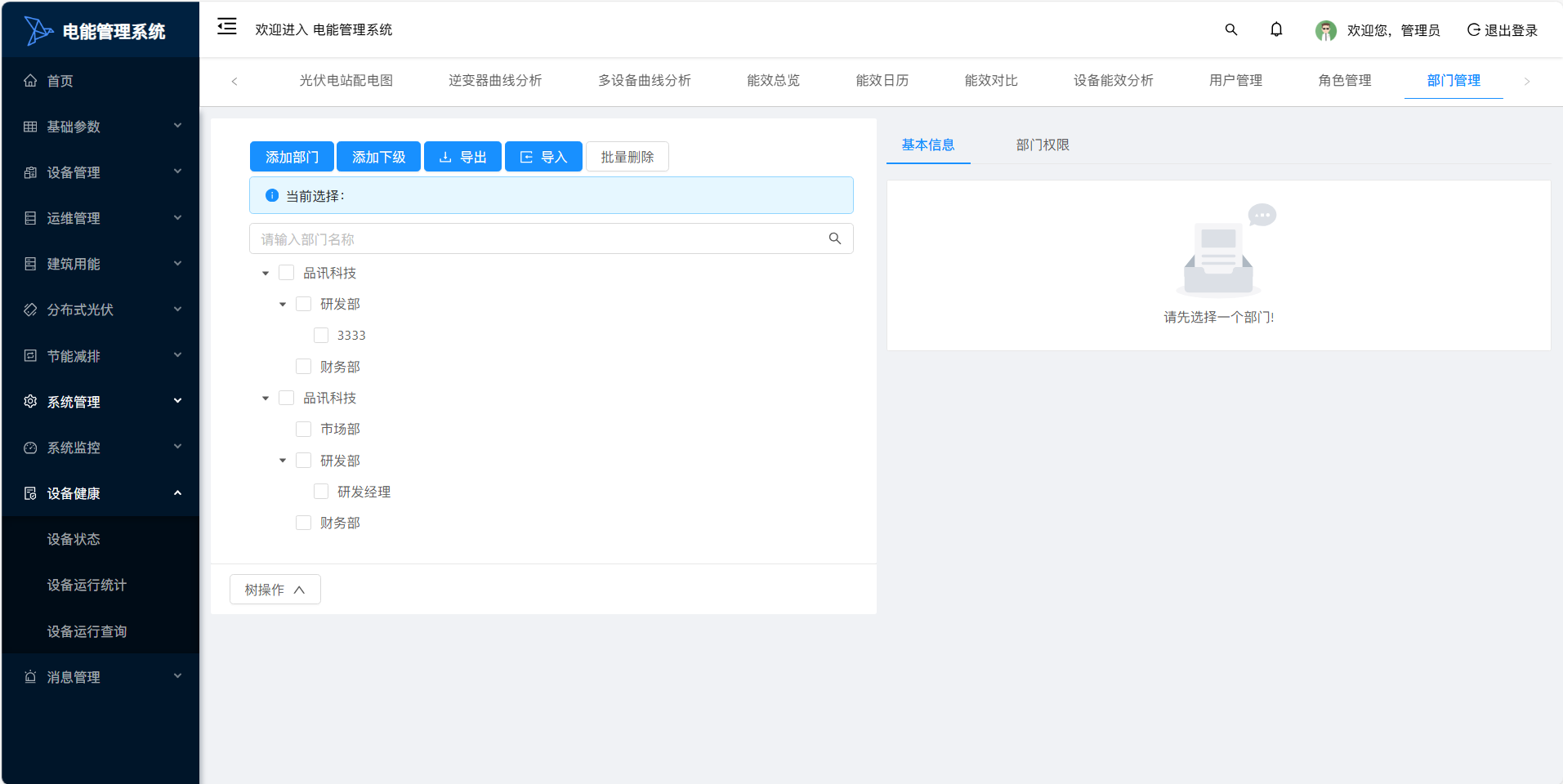Open the 部门权限 tab
Screen dimensions: 1563x784
point(1043,145)
